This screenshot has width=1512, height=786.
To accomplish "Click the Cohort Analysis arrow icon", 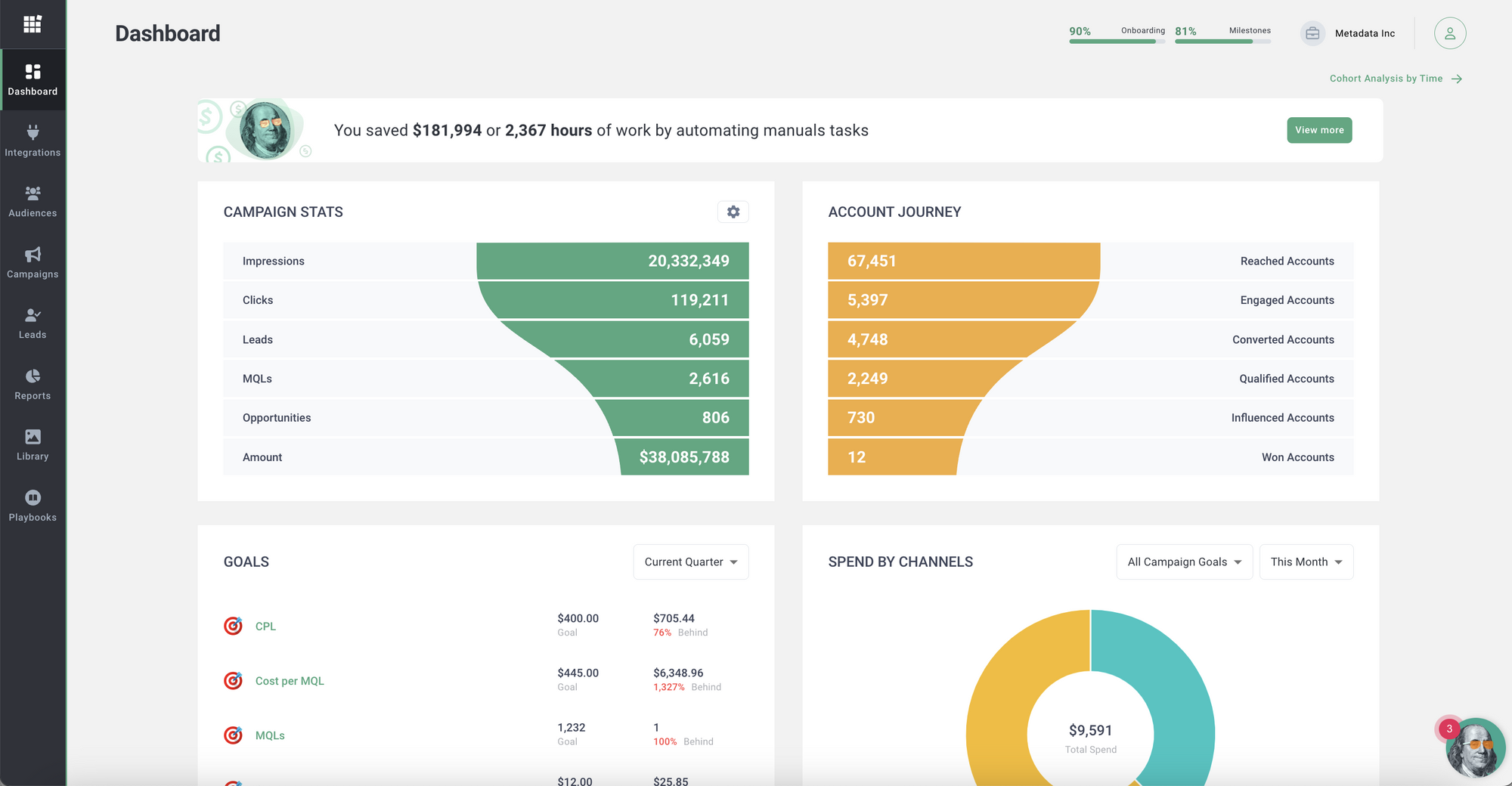I will tap(1457, 79).
